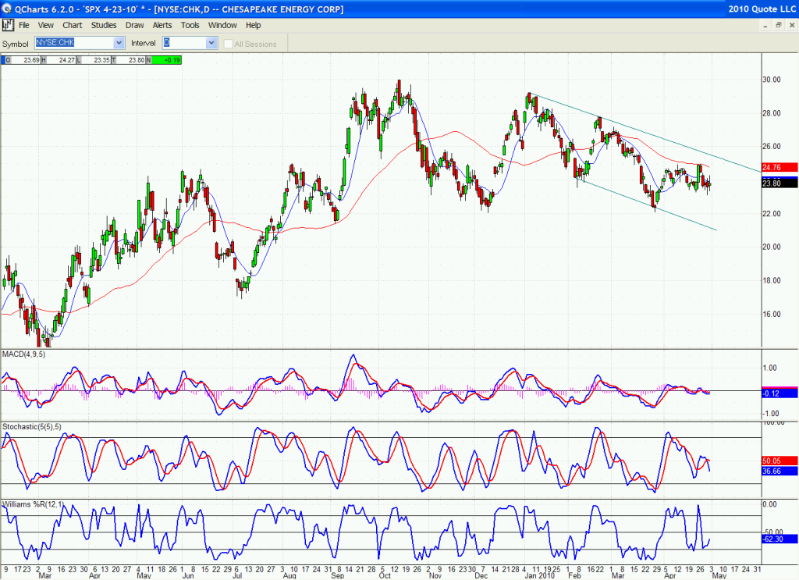Click the black 23.80 last price tag
Viewport: 799px width, 580px height.
click(x=778, y=183)
